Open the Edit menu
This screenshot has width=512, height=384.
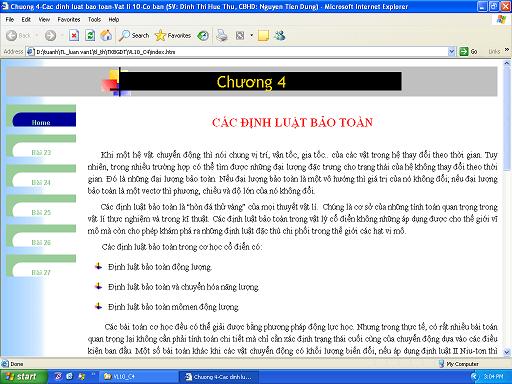(x=26, y=20)
